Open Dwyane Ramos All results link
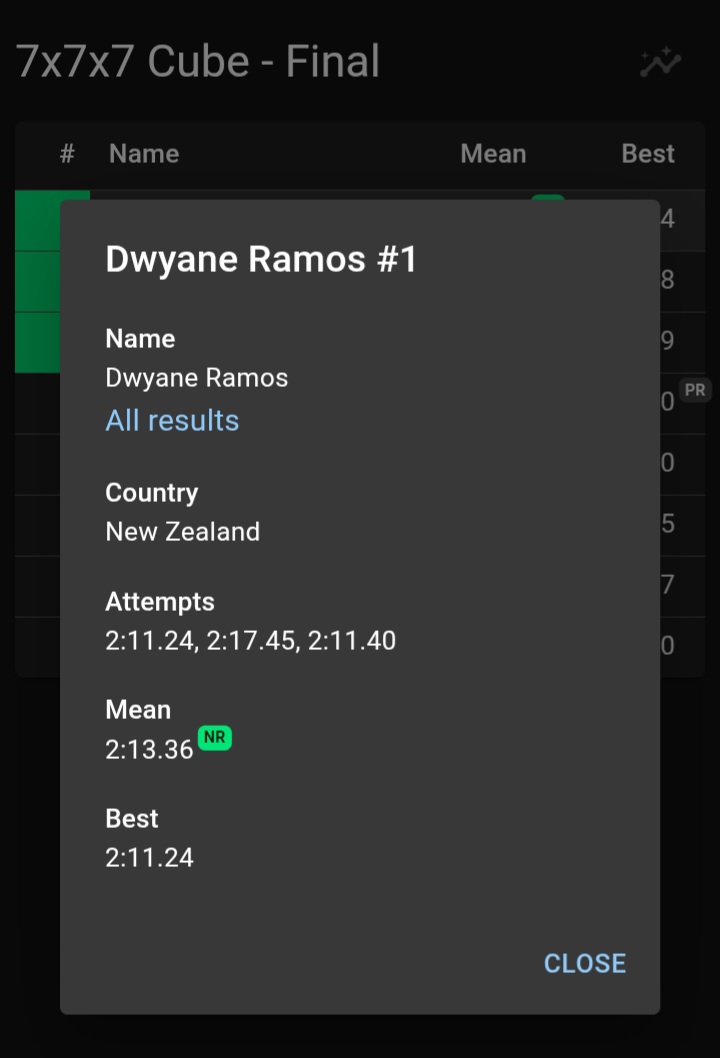Screen dimensions: 720x1058 pos(172,420)
